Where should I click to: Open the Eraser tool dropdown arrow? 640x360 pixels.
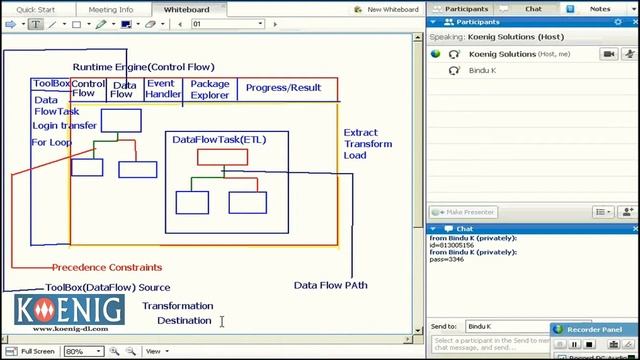[162, 24]
